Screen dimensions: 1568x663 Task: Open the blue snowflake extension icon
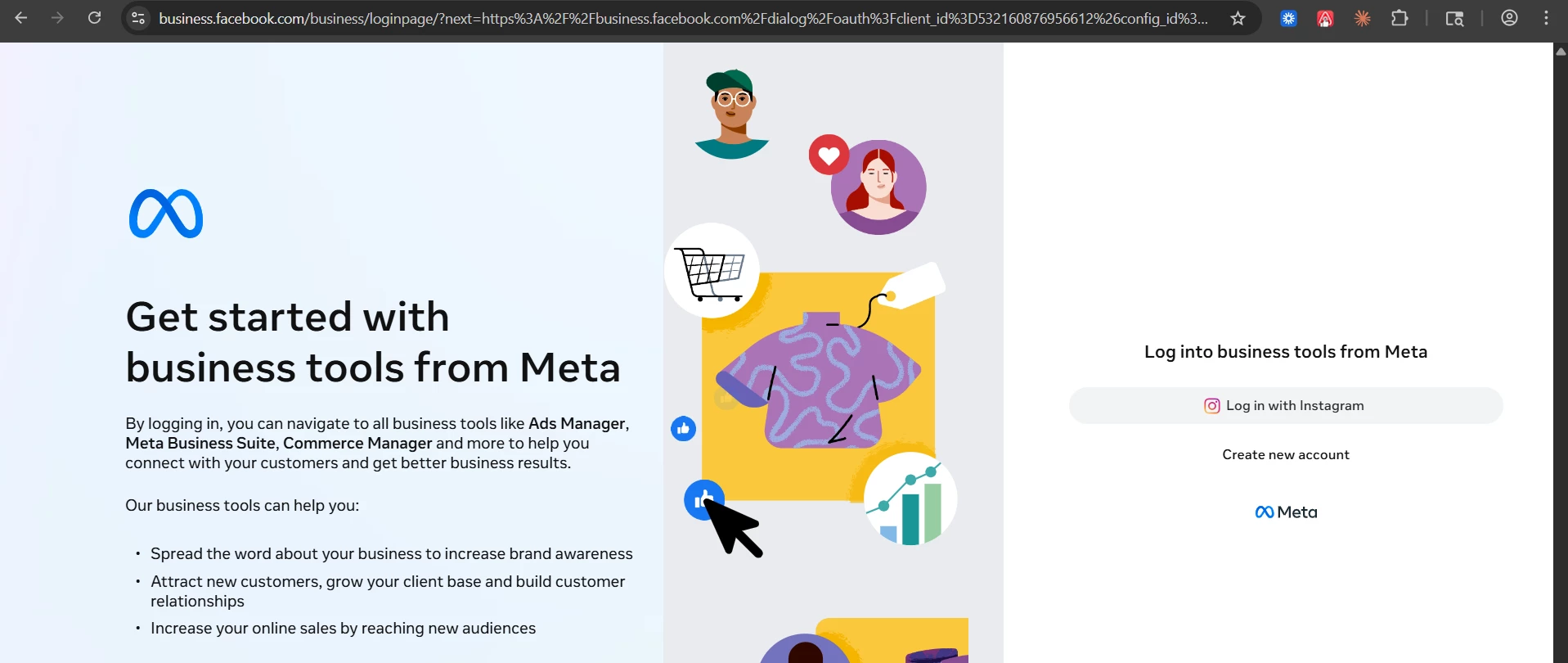coord(1289,18)
